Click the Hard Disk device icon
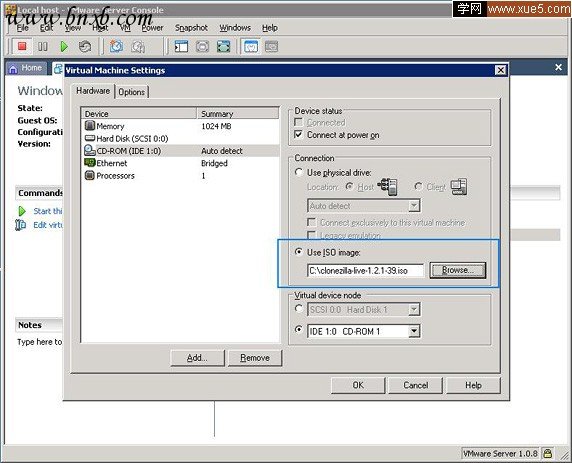The image size is (572, 463). (90, 138)
